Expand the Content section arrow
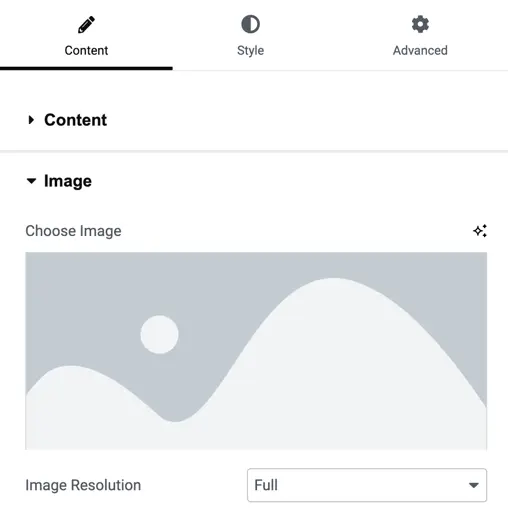This screenshot has height=510, width=508. coord(31,120)
